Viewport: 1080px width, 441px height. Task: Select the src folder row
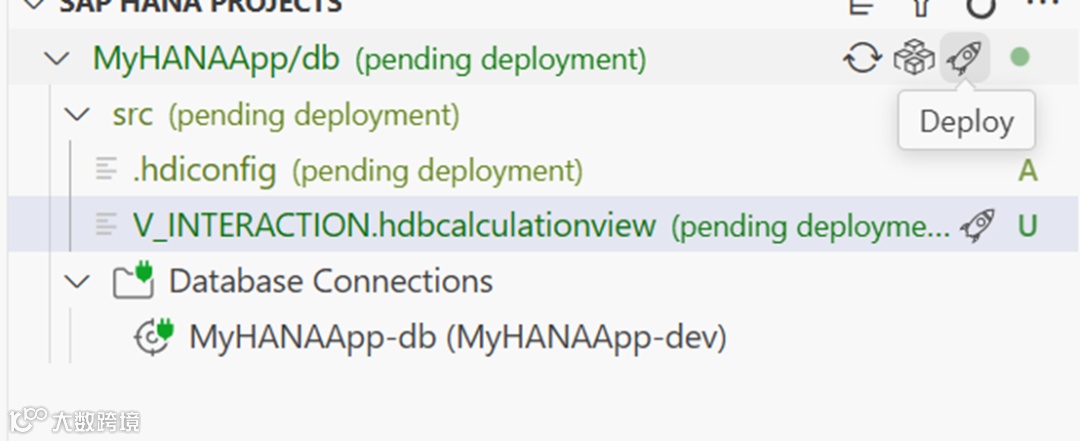click(x=544, y=114)
